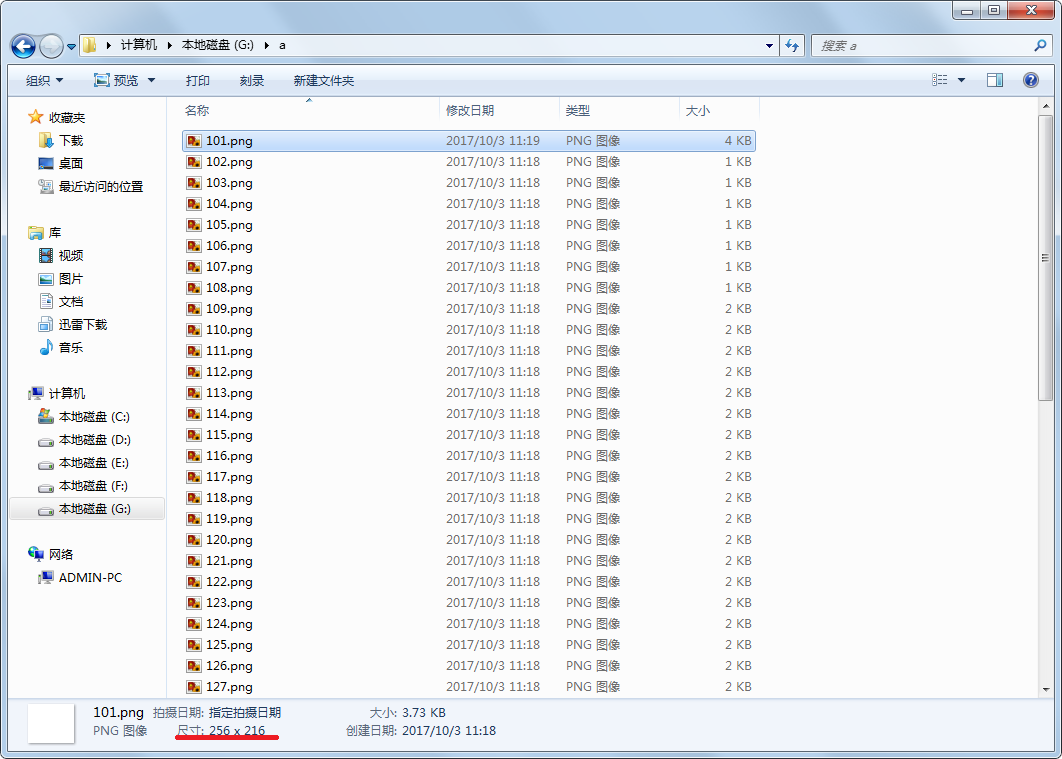Expand the 预览 dropdown arrow
The width and height of the screenshot is (1062, 759).
coord(152,81)
